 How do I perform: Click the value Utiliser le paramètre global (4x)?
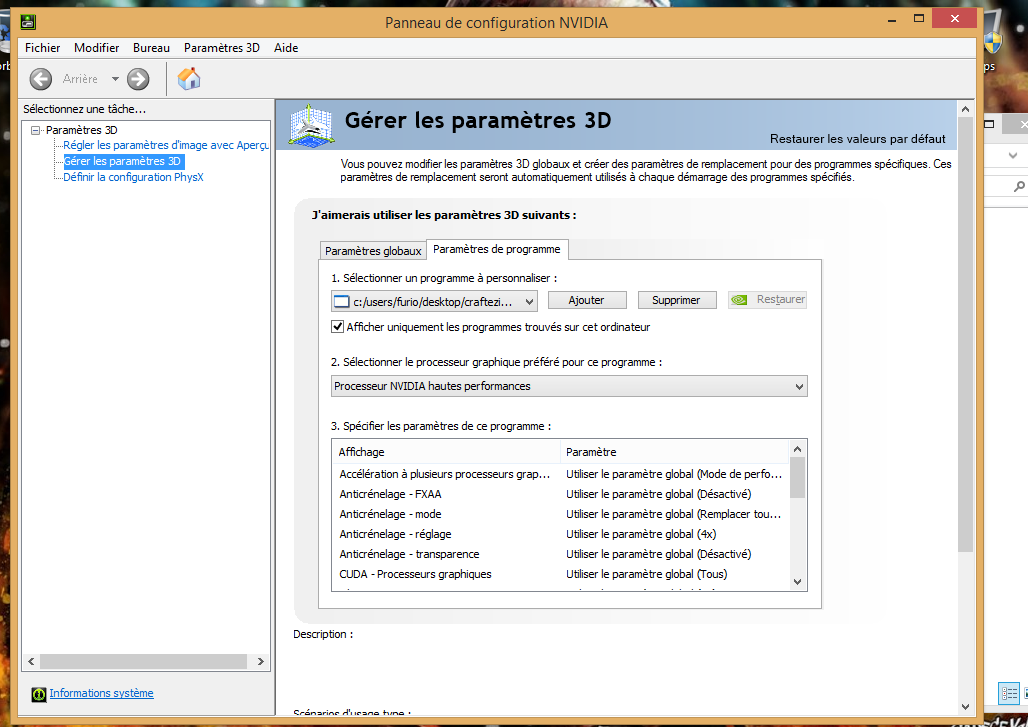[x=641, y=534]
